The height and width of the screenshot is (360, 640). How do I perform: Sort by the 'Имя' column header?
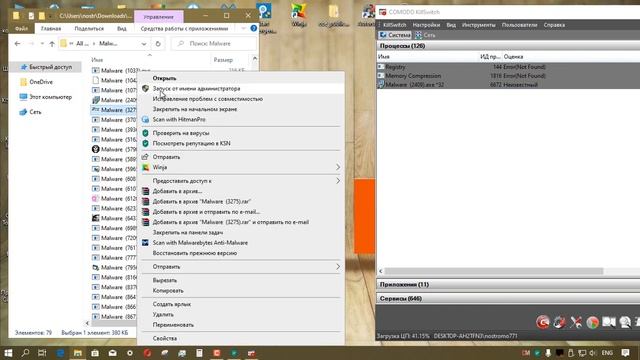pos(97,60)
